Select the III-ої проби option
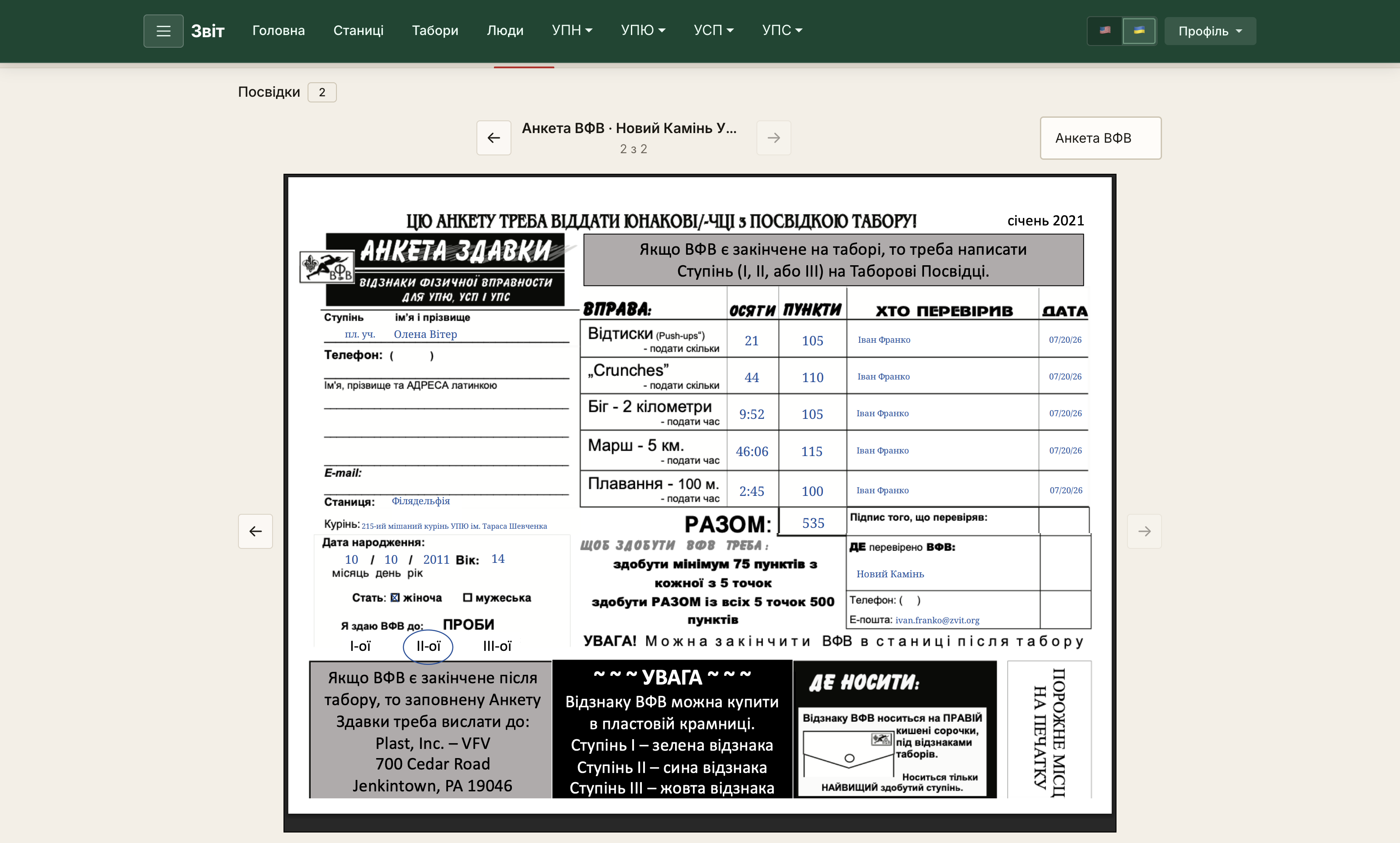The image size is (1400, 843). (x=497, y=646)
